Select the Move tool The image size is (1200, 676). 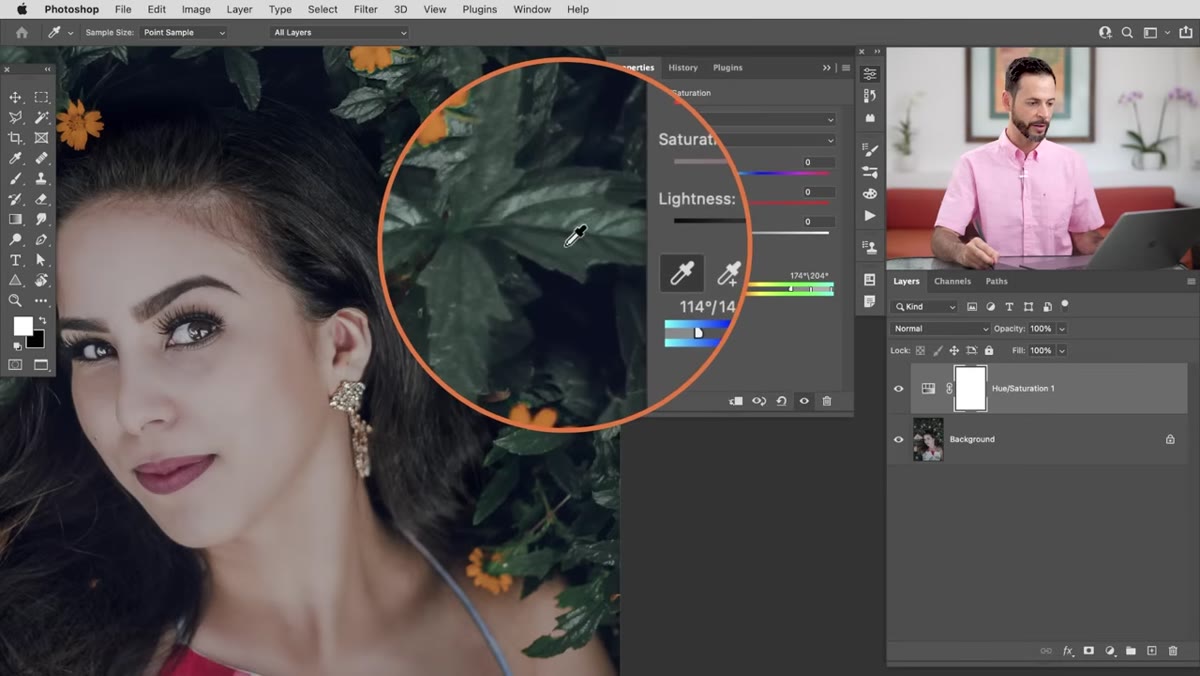(15, 97)
